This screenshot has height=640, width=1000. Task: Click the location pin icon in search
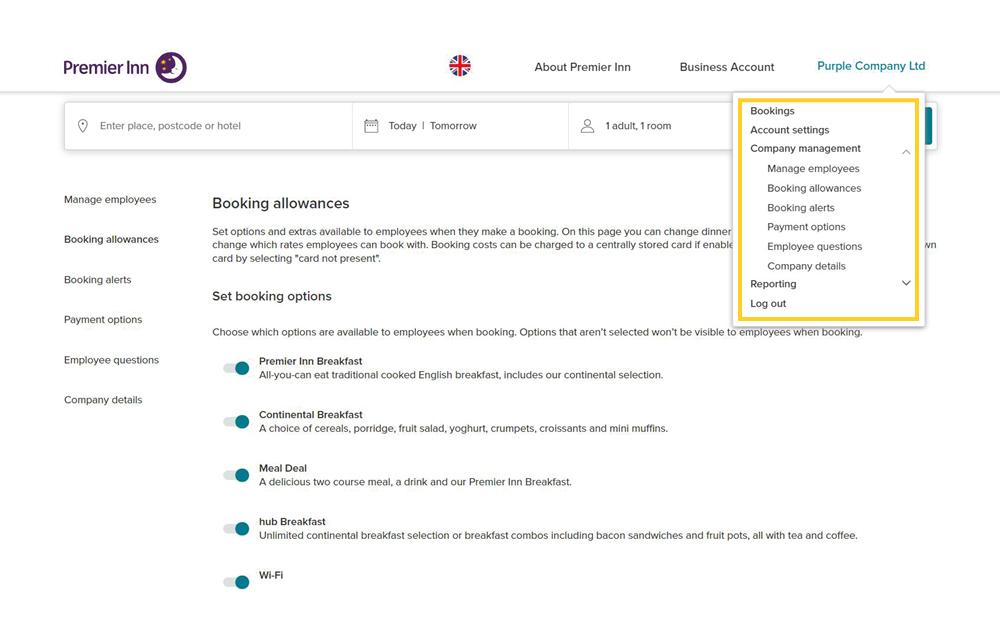coord(83,126)
